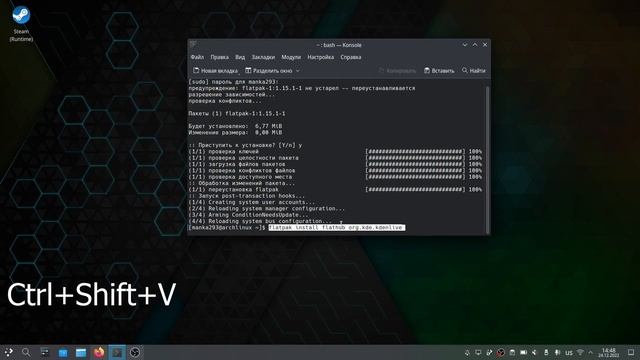This screenshot has height=360, width=640.
Task: Open the Steam (Runtime) desktop icon
Action: (21, 24)
